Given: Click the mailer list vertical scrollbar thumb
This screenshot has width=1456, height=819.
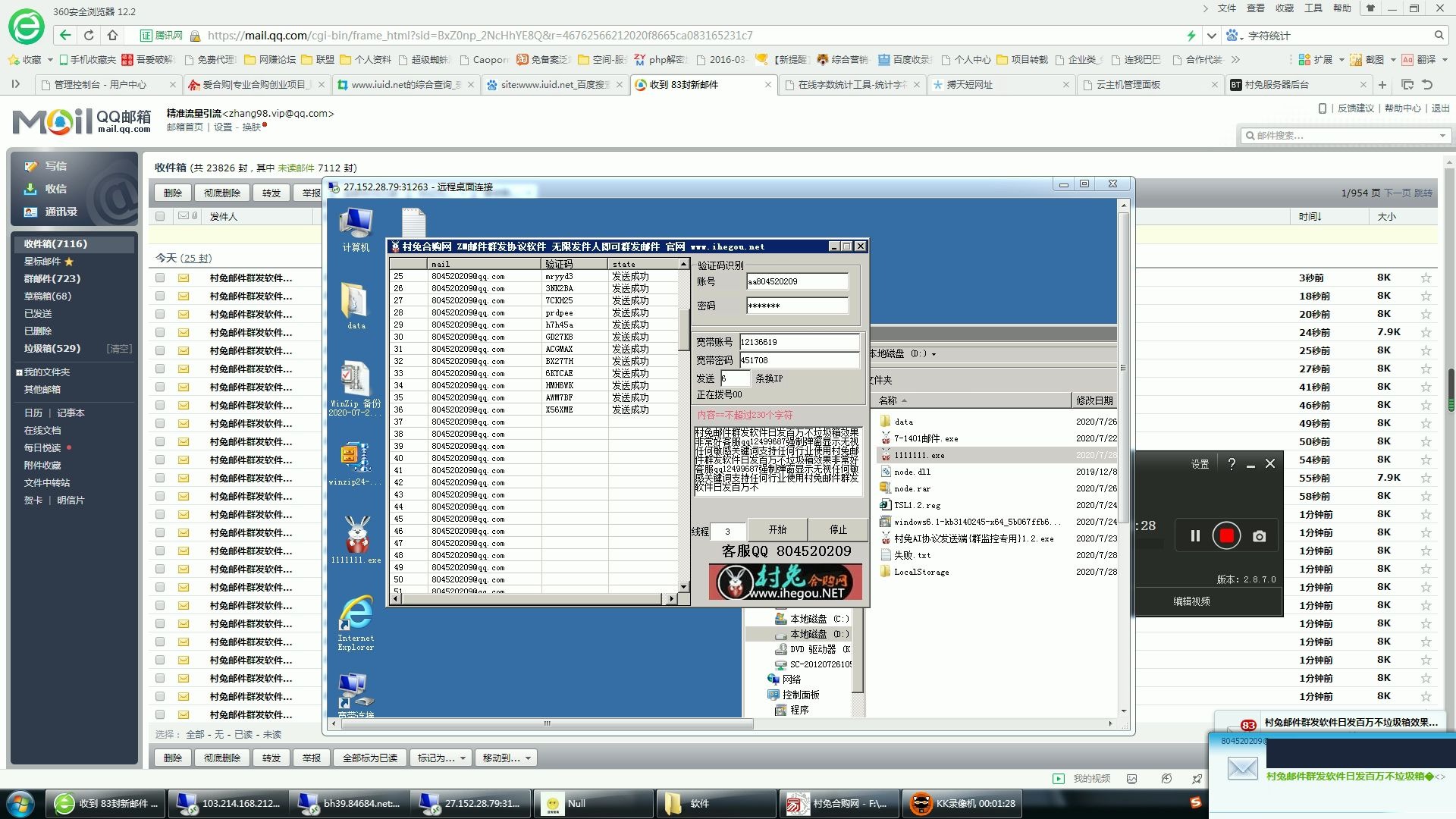Looking at the screenshot, I should pos(683,331).
